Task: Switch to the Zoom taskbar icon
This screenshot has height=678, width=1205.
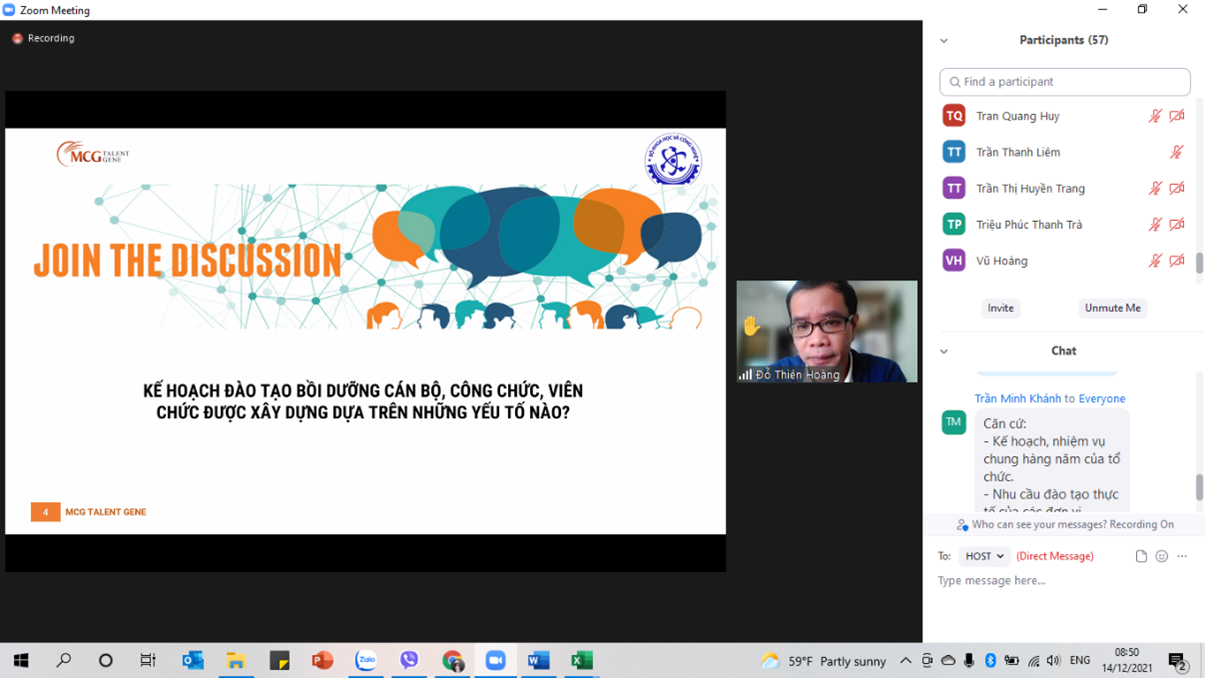Action: point(495,660)
